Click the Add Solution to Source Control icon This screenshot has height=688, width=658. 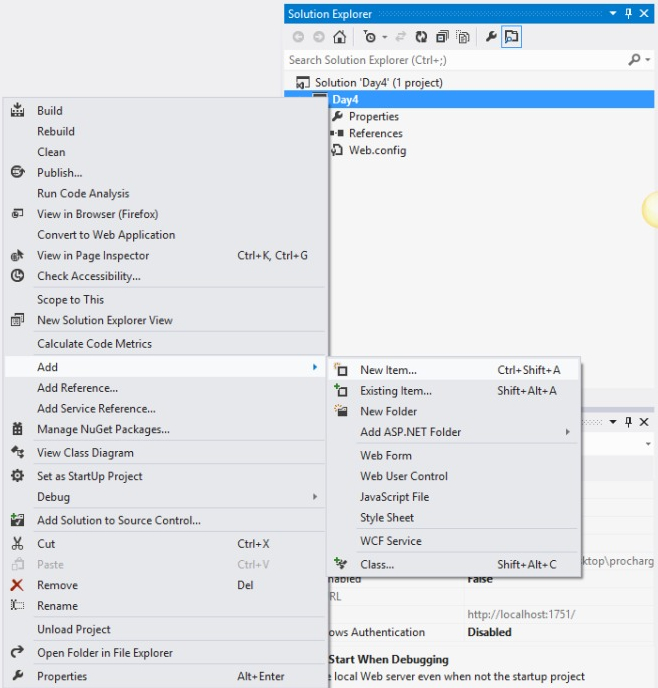point(18,520)
